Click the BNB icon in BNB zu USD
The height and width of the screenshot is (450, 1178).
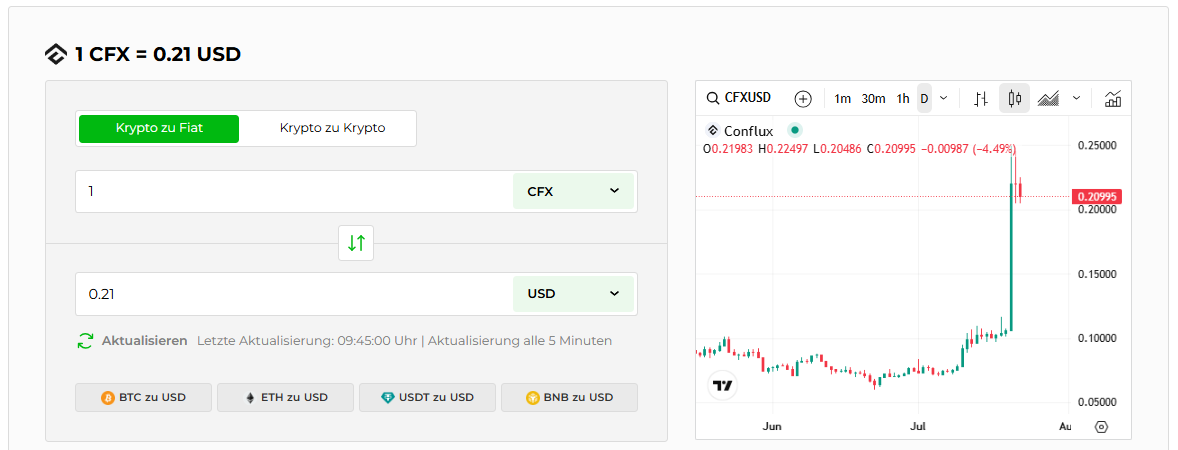tap(533, 397)
